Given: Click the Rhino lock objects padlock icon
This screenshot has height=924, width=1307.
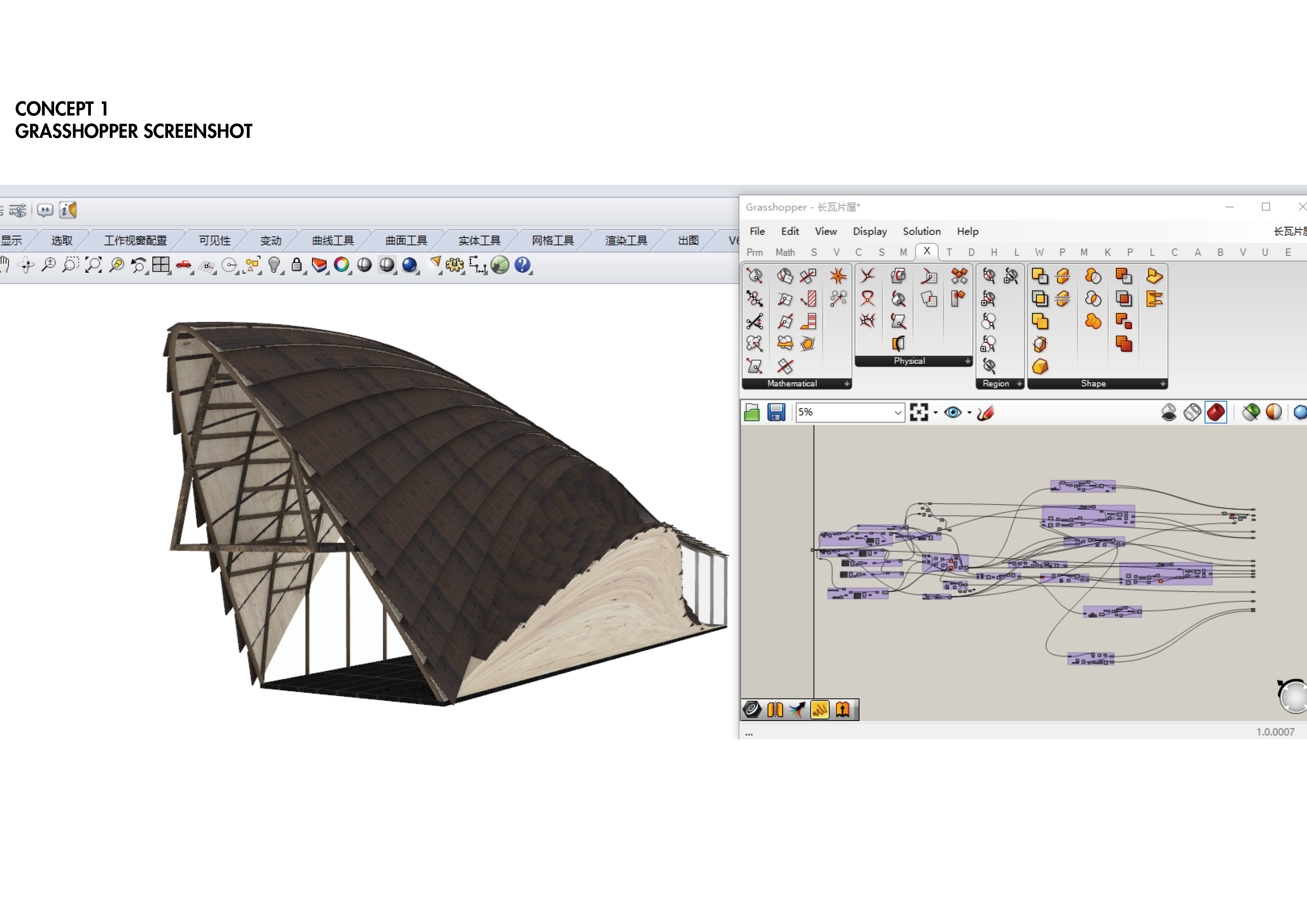Looking at the screenshot, I should click(x=297, y=265).
